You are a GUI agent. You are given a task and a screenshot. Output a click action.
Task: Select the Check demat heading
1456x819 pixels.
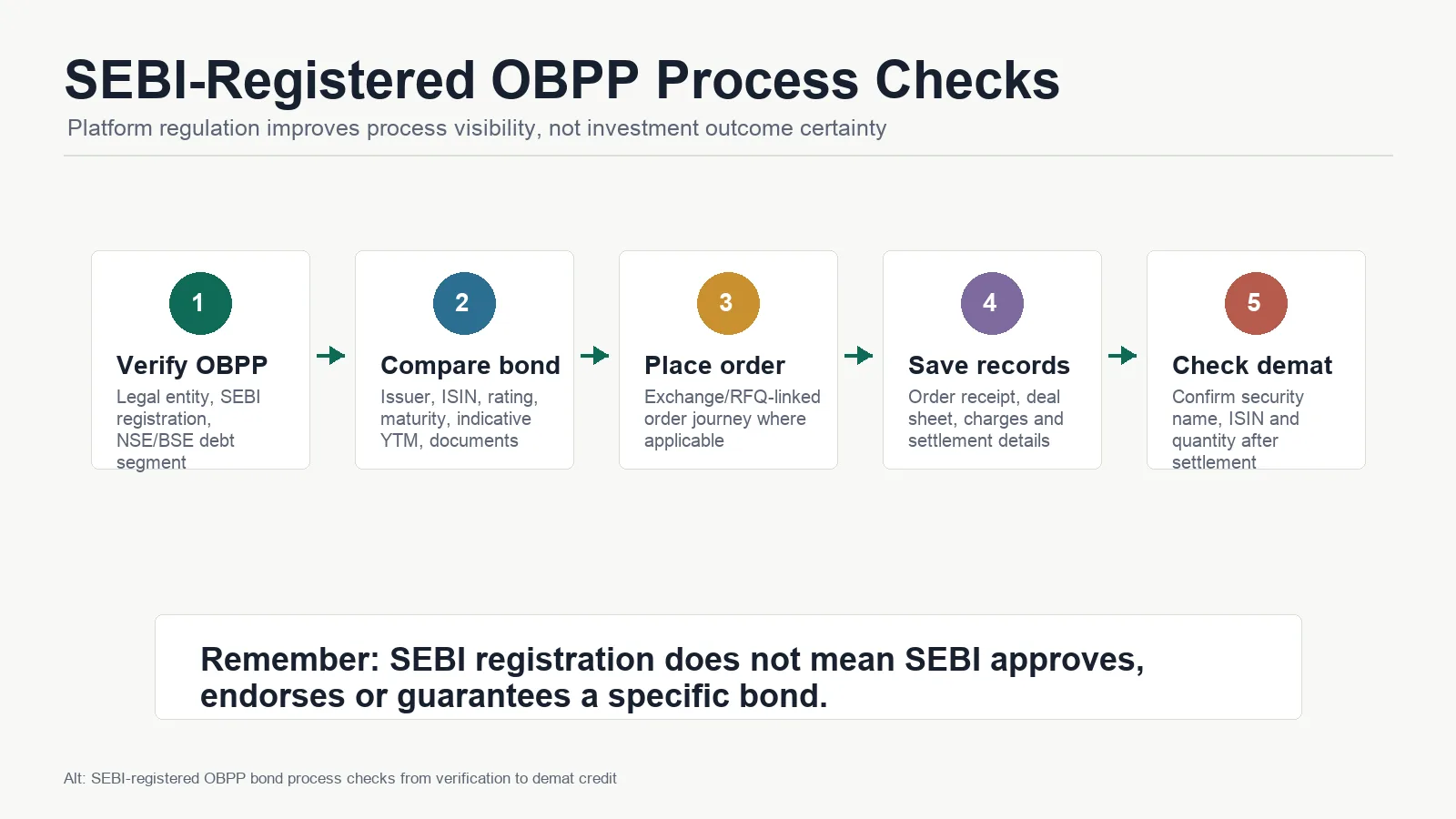[x=1252, y=365]
